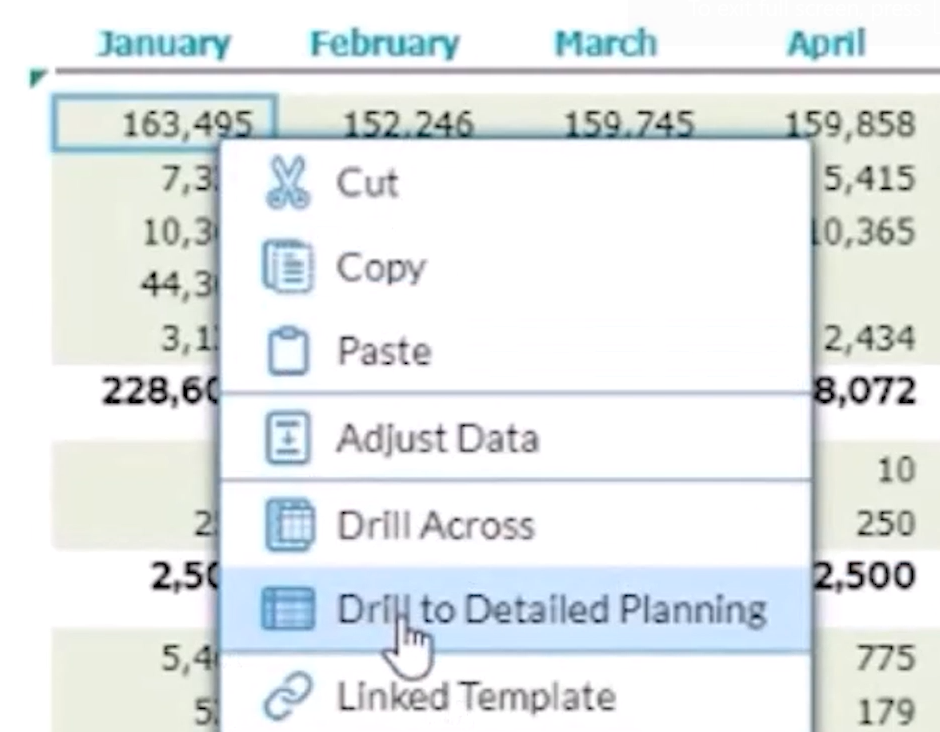Click the Linked Template chain-link icon
This screenshot has width=940, height=732.
point(286,693)
